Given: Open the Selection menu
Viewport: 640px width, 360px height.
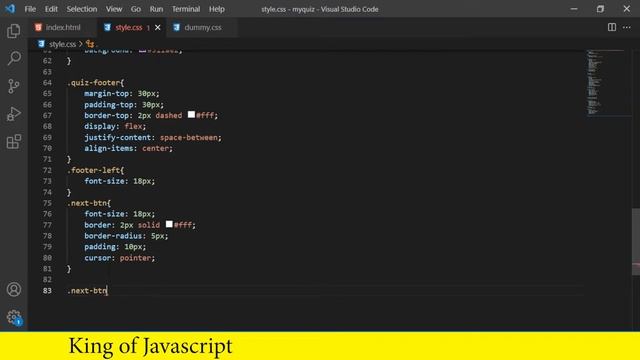Looking at the screenshot, I should point(82,9).
